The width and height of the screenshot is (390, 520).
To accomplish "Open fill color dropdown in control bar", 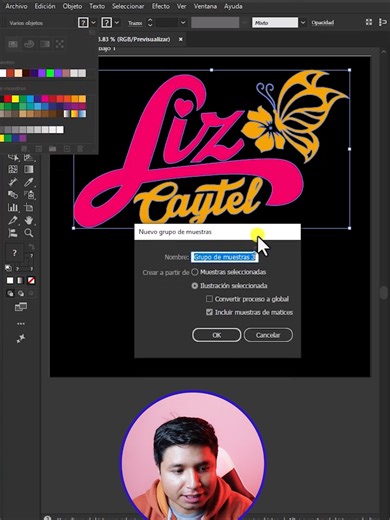I will point(94,23).
